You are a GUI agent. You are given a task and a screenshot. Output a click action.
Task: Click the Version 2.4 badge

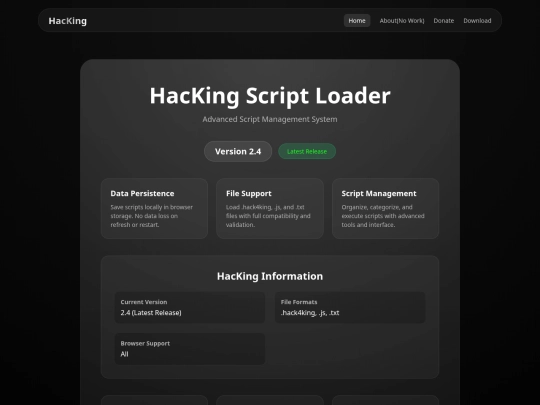coord(238,152)
